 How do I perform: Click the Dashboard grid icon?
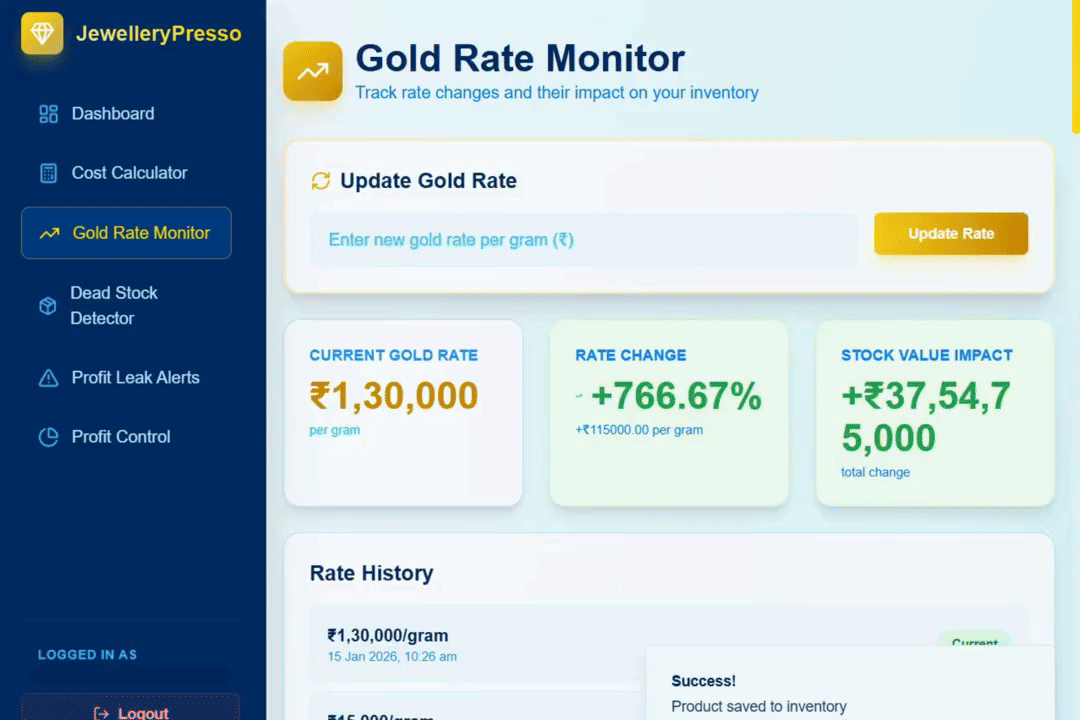tap(48, 114)
